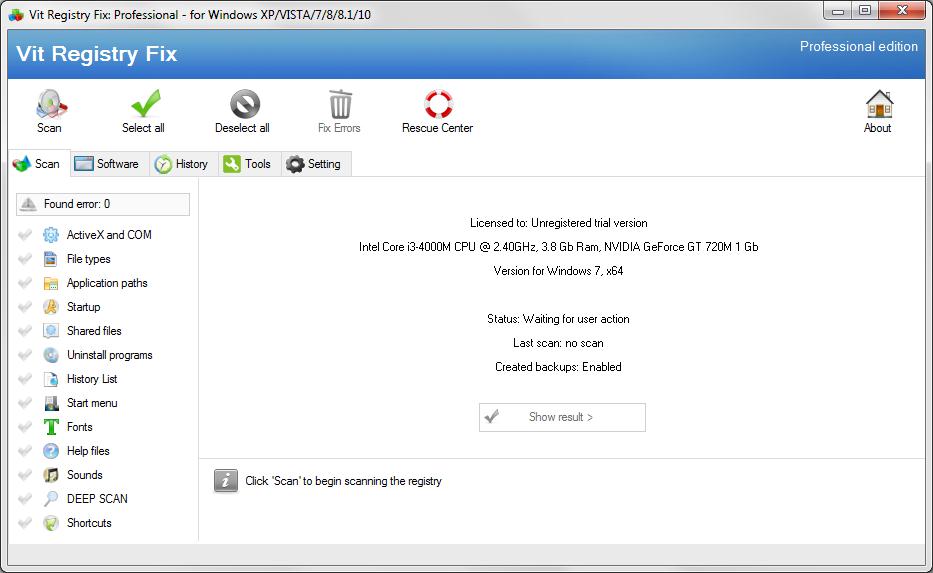Click the Version for Windows 7, x64 text
933x573 pixels.
tap(559, 271)
